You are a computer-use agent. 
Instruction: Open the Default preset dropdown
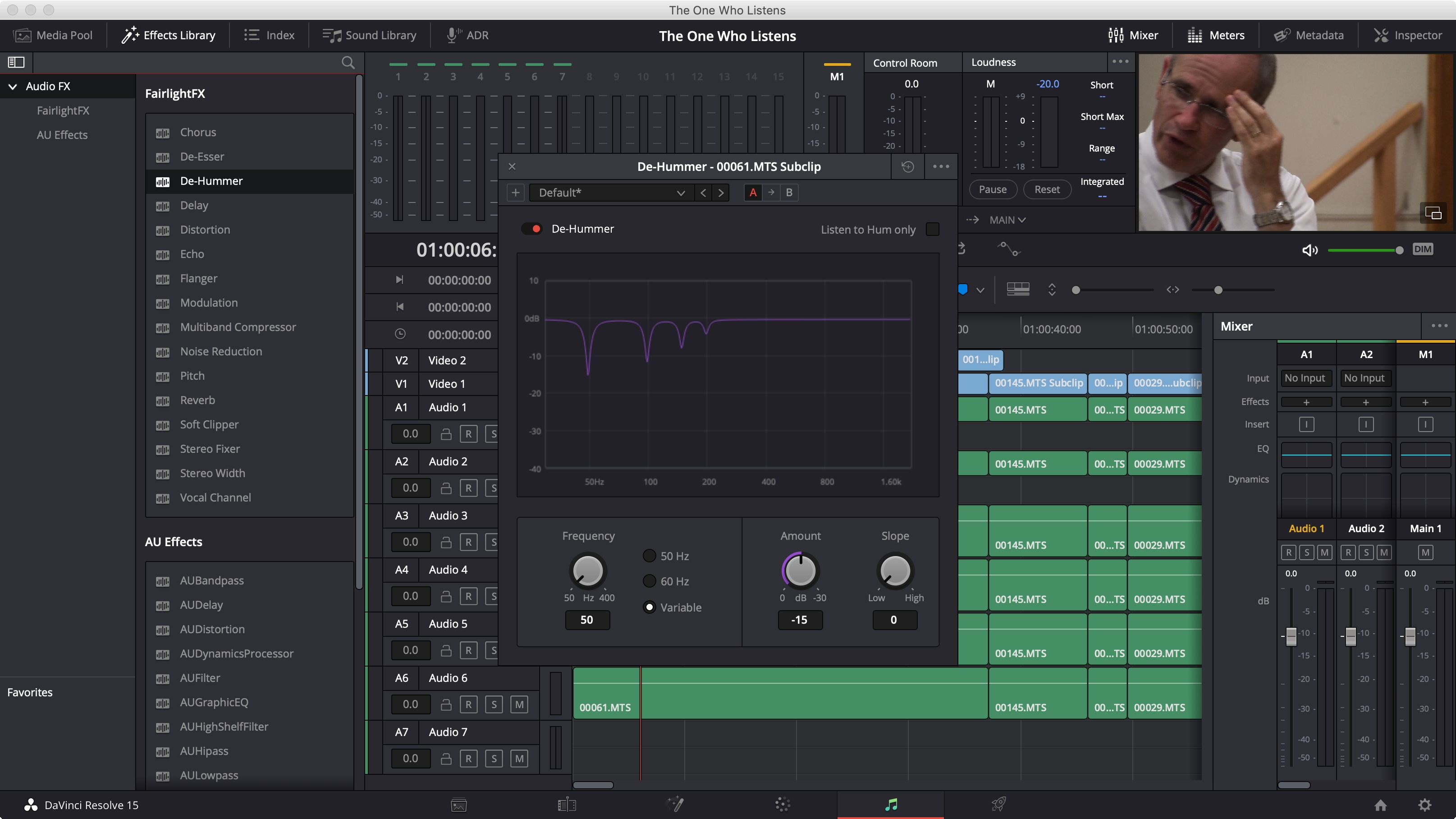[x=681, y=192]
